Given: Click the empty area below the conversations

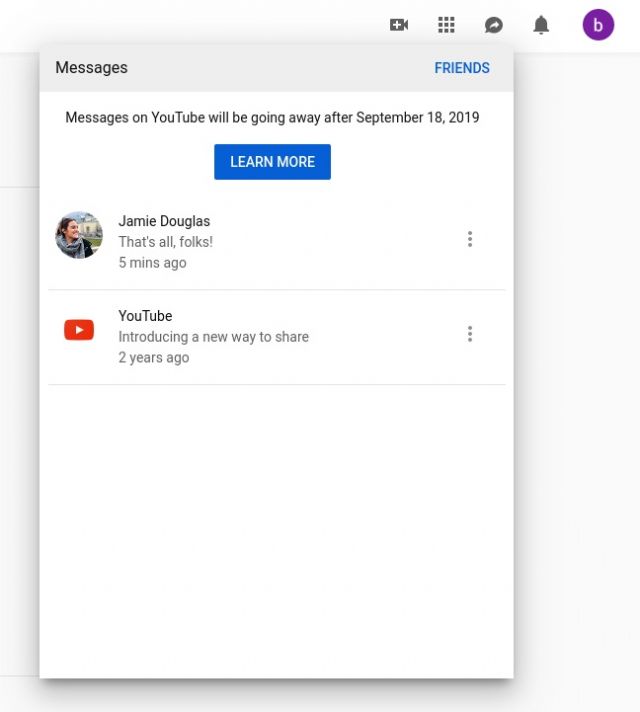Looking at the screenshot, I should [x=277, y=531].
